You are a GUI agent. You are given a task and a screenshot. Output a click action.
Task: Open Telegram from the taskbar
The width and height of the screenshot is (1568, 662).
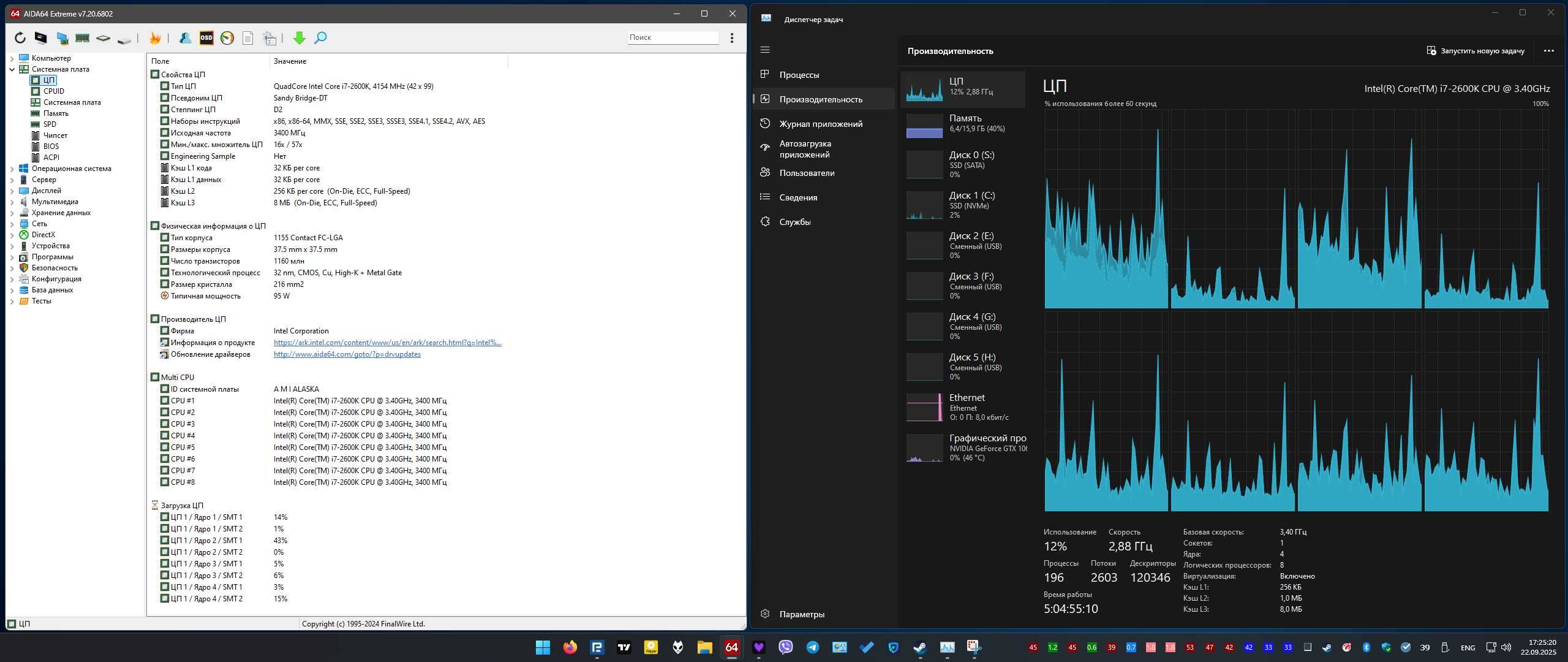813,647
